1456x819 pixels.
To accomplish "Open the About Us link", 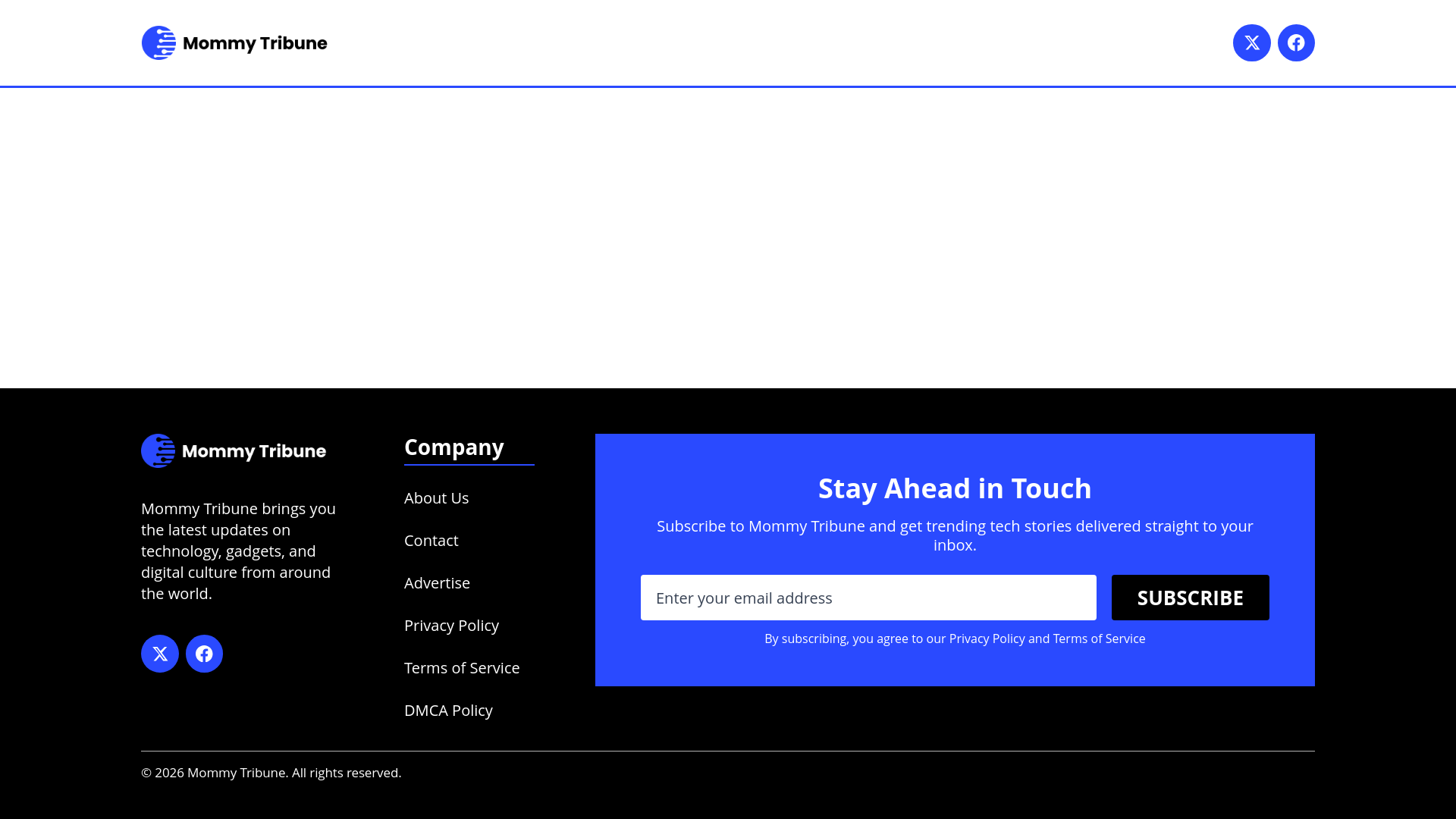I will click(x=436, y=498).
